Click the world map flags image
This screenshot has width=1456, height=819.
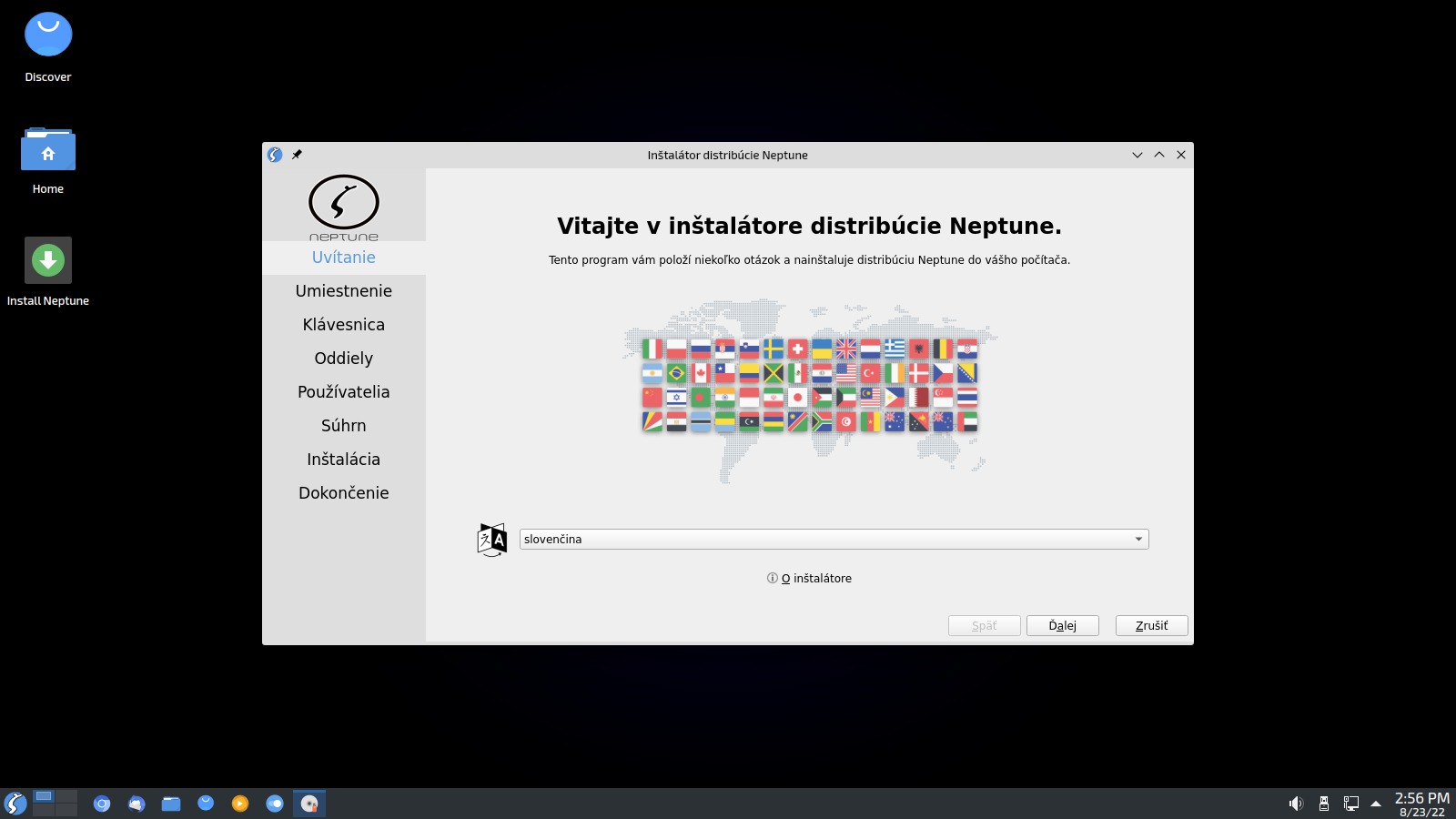pos(810,389)
